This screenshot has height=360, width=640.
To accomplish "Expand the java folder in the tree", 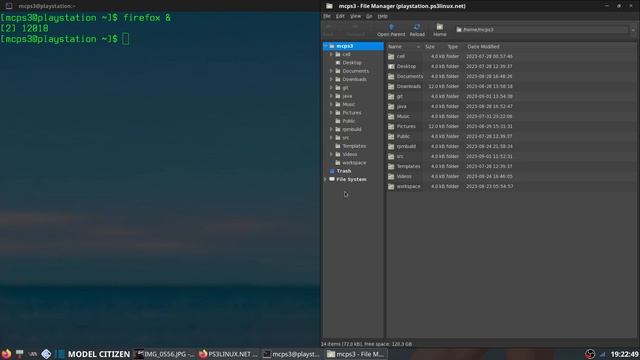I will (x=331, y=96).
